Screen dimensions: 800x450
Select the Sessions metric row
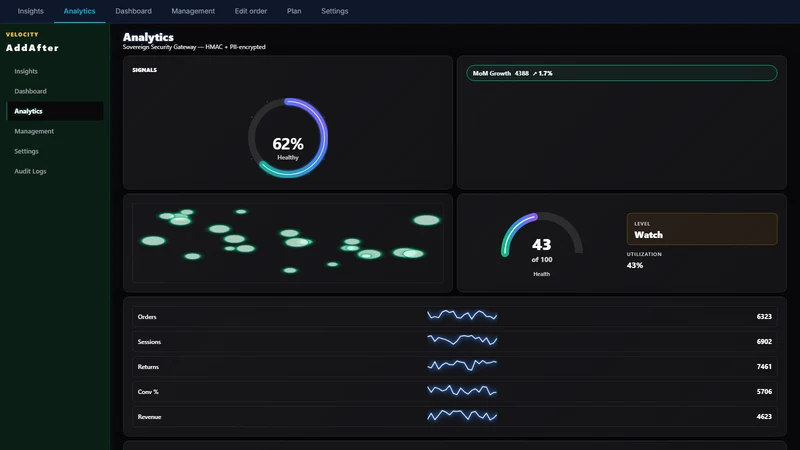coord(455,341)
